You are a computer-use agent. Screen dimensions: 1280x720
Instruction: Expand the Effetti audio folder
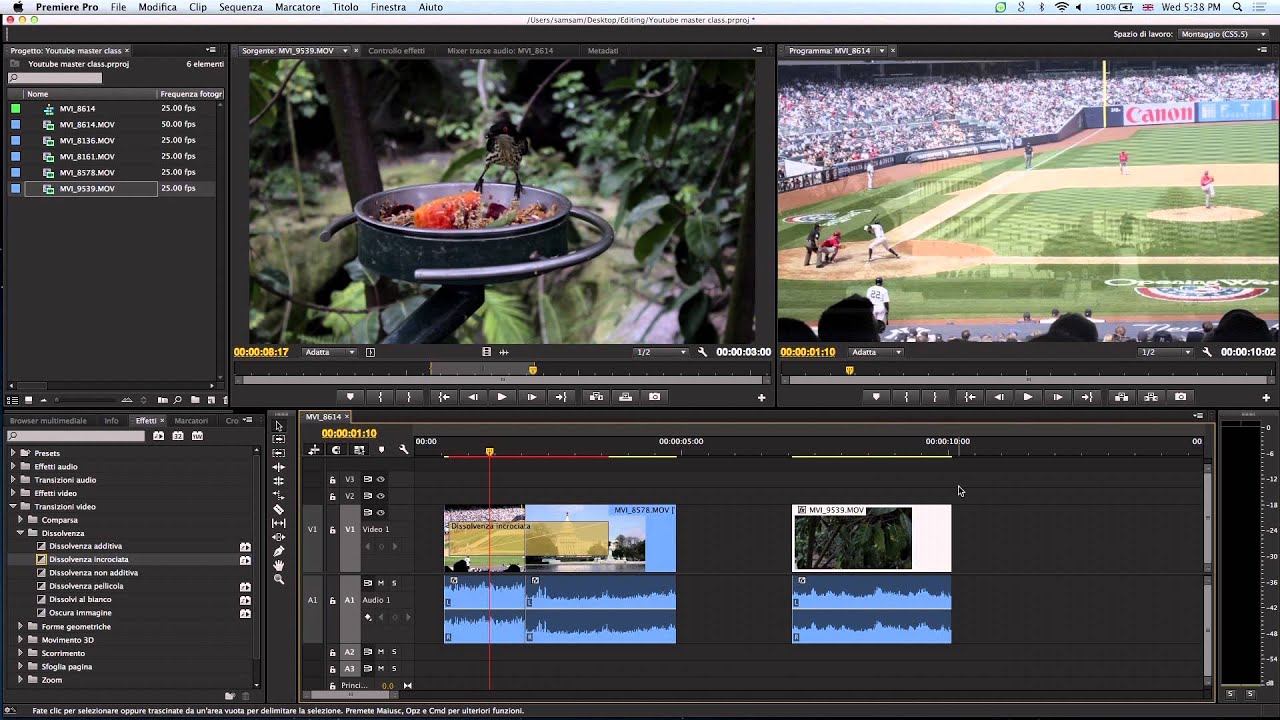click(x=14, y=466)
